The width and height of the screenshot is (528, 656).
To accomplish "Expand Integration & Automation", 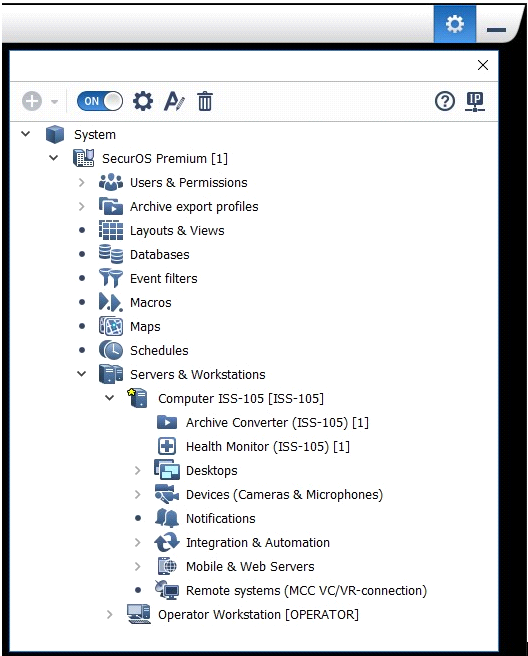I will (x=138, y=542).
